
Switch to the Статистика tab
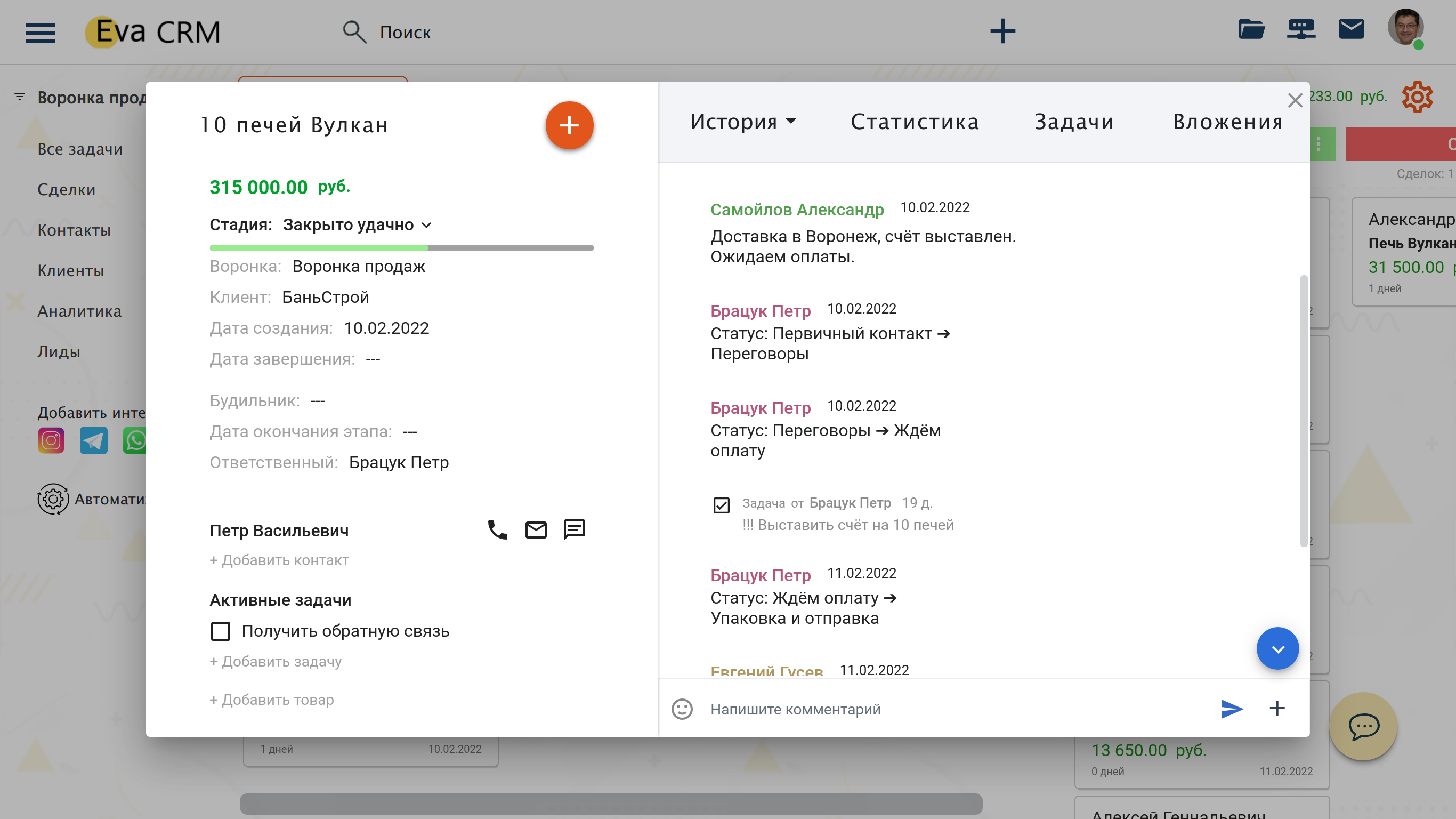[x=915, y=122]
